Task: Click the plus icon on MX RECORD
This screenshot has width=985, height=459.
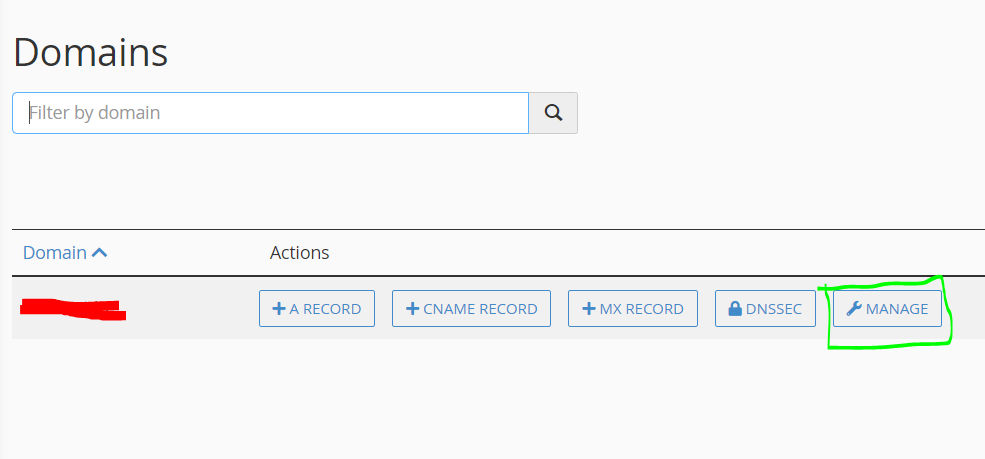Action: 589,308
